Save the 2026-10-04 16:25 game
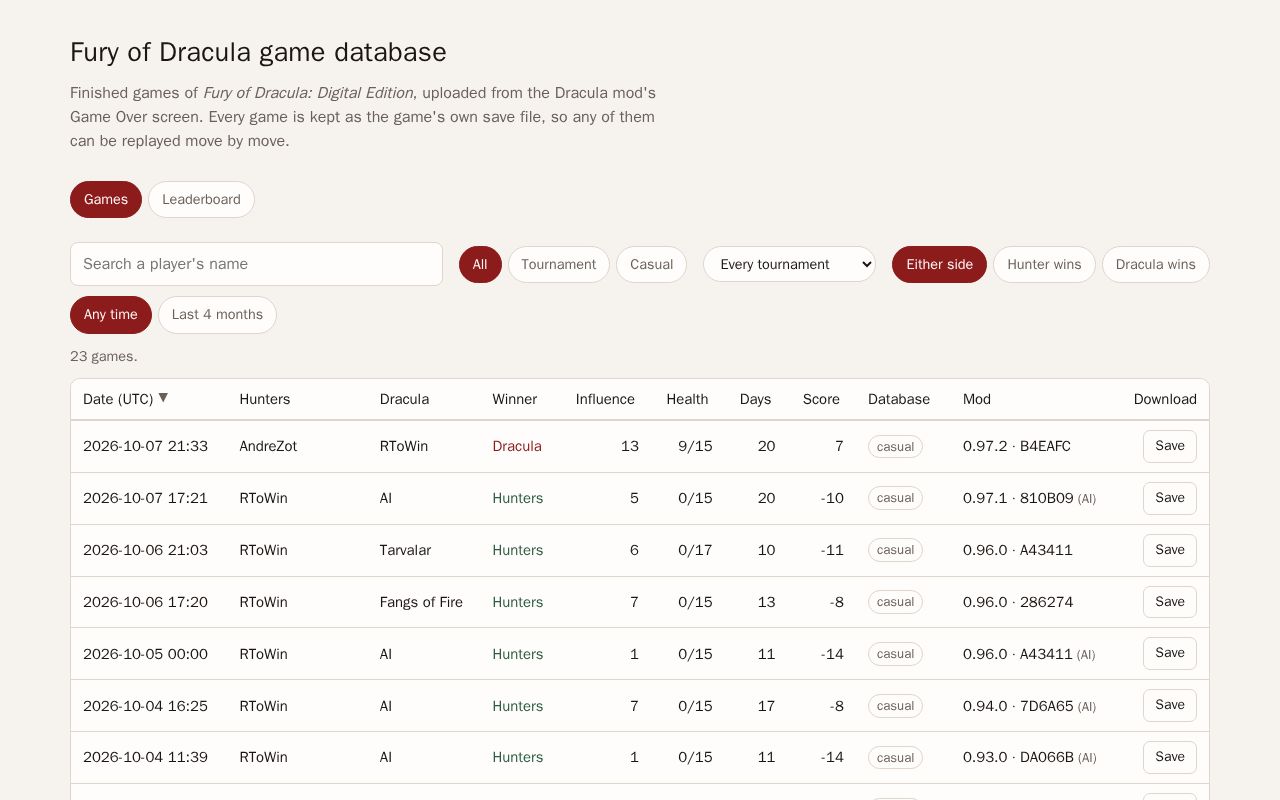Viewport: 1280px width, 800px height. [x=1169, y=705]
